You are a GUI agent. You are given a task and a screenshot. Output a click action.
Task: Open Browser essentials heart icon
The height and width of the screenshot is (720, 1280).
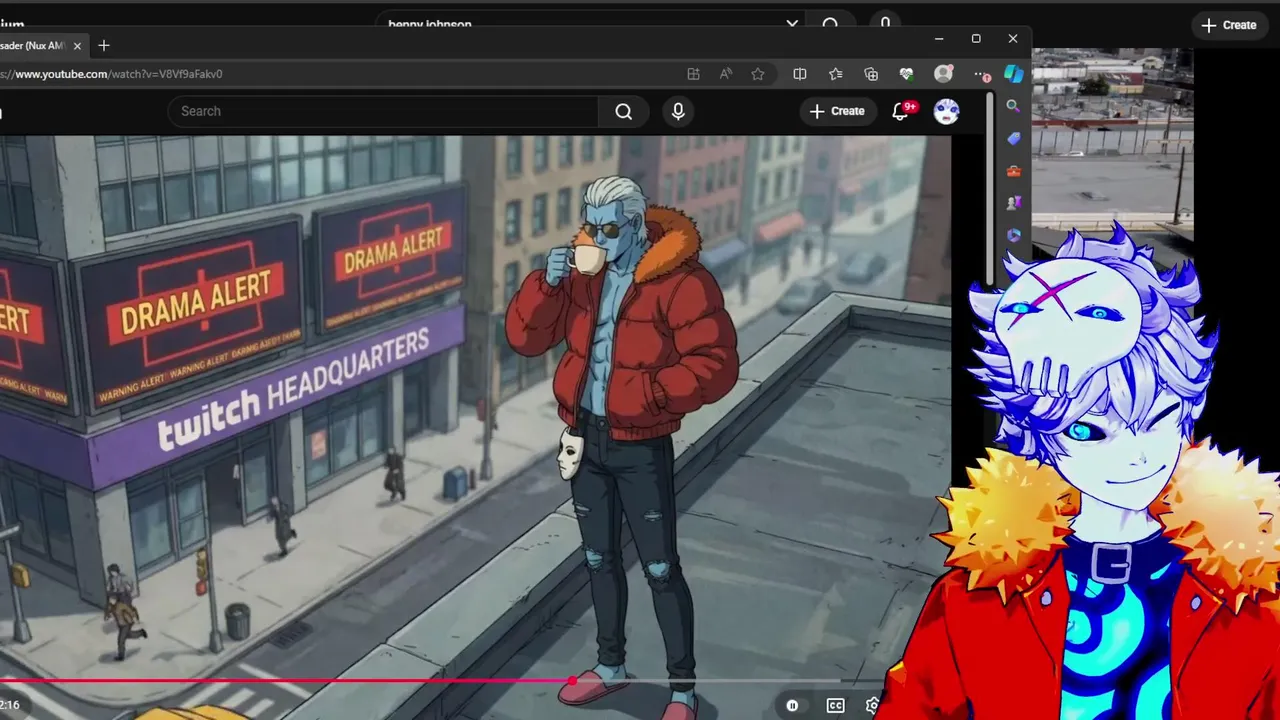[907, 74]
